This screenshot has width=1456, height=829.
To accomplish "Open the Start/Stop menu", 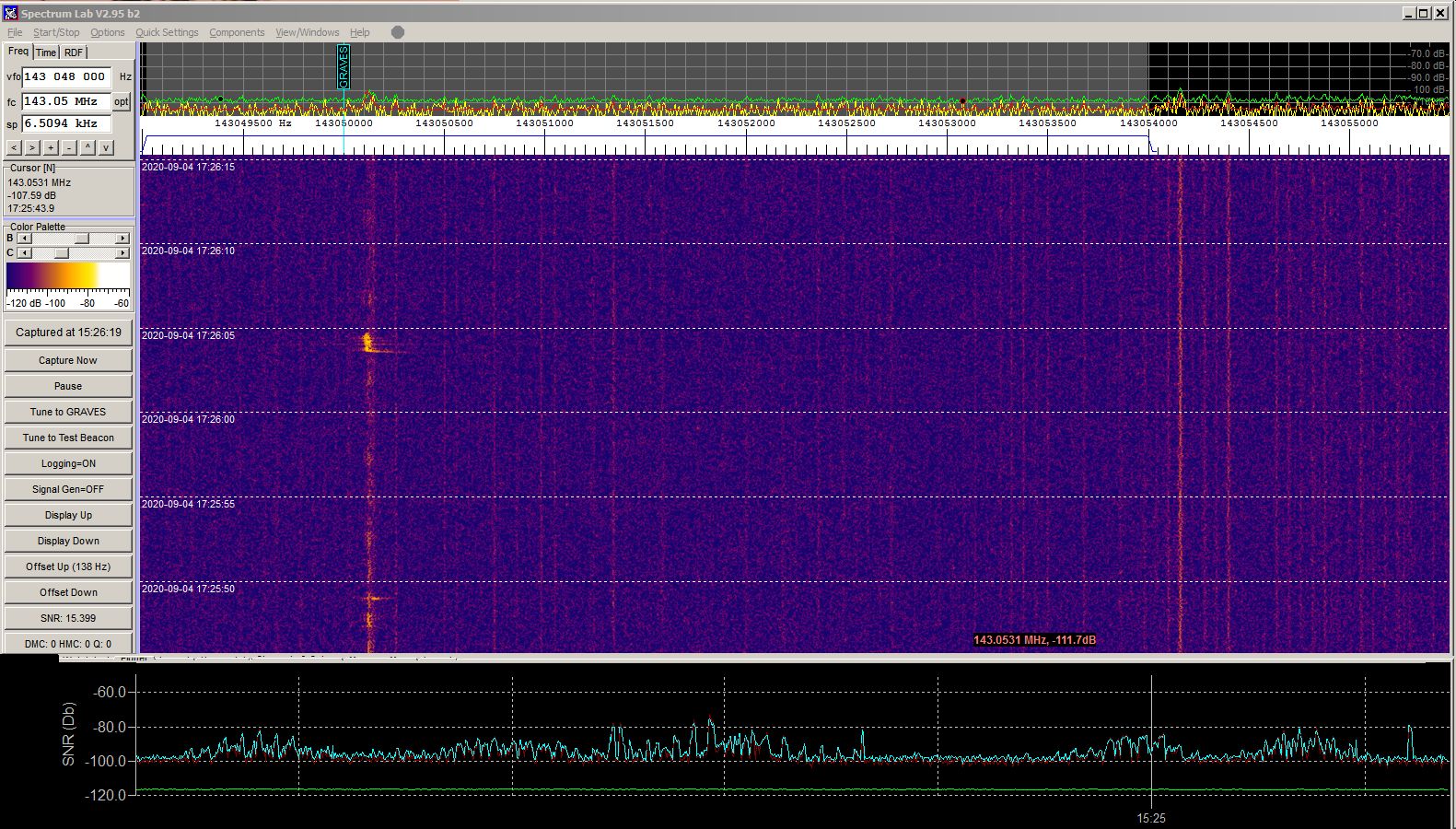I will pos(56,32).
